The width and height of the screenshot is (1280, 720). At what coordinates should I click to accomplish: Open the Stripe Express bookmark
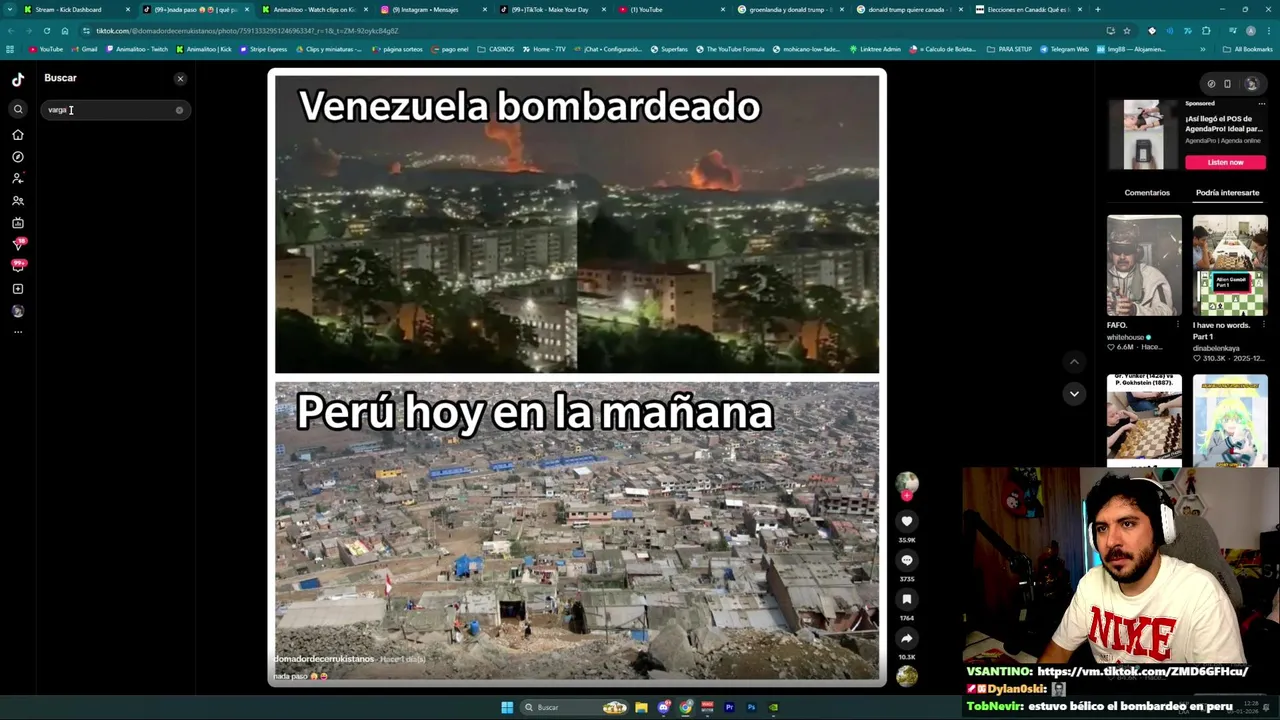click(264, 49)
